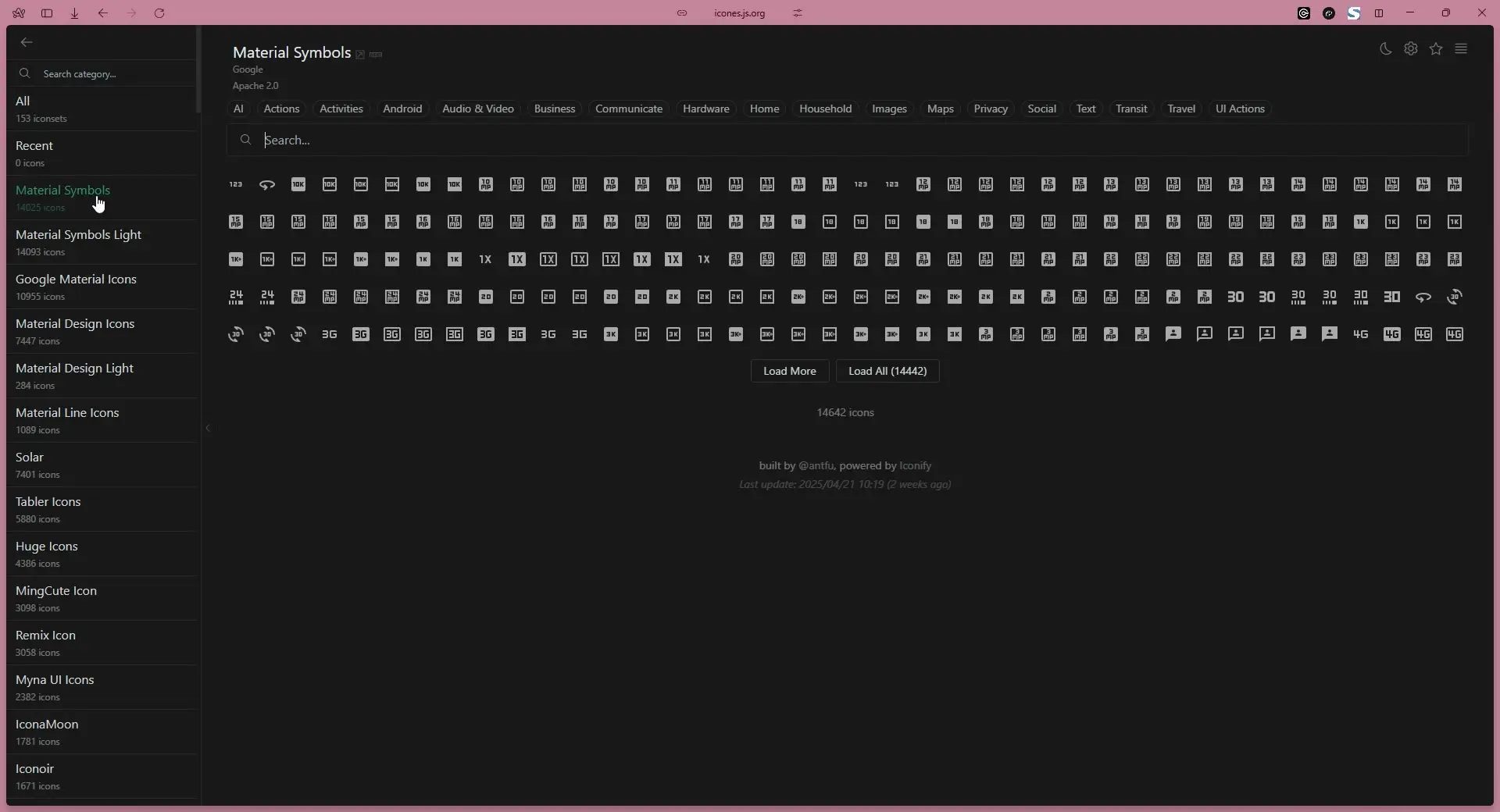Collapse the iconset sidebar with the chevron

tap(208, 429)
